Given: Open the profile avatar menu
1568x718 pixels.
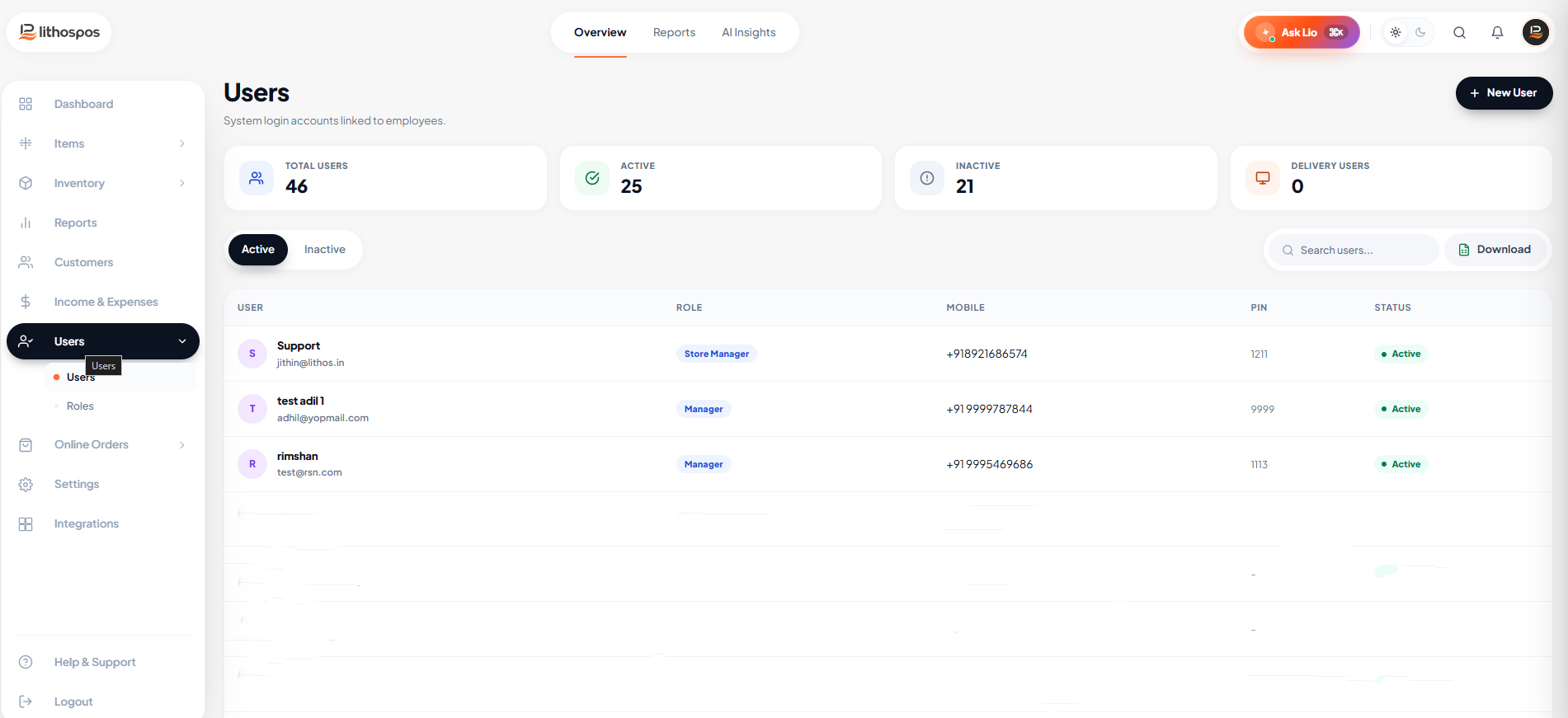Looking at the screenshot, I should (1535, 32).
